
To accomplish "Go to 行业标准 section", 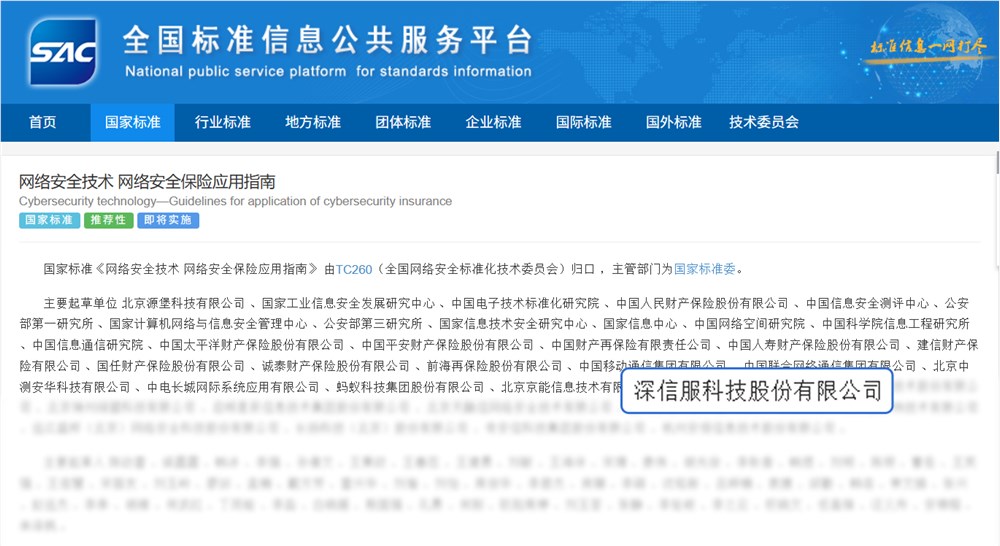I will point(223,122).
